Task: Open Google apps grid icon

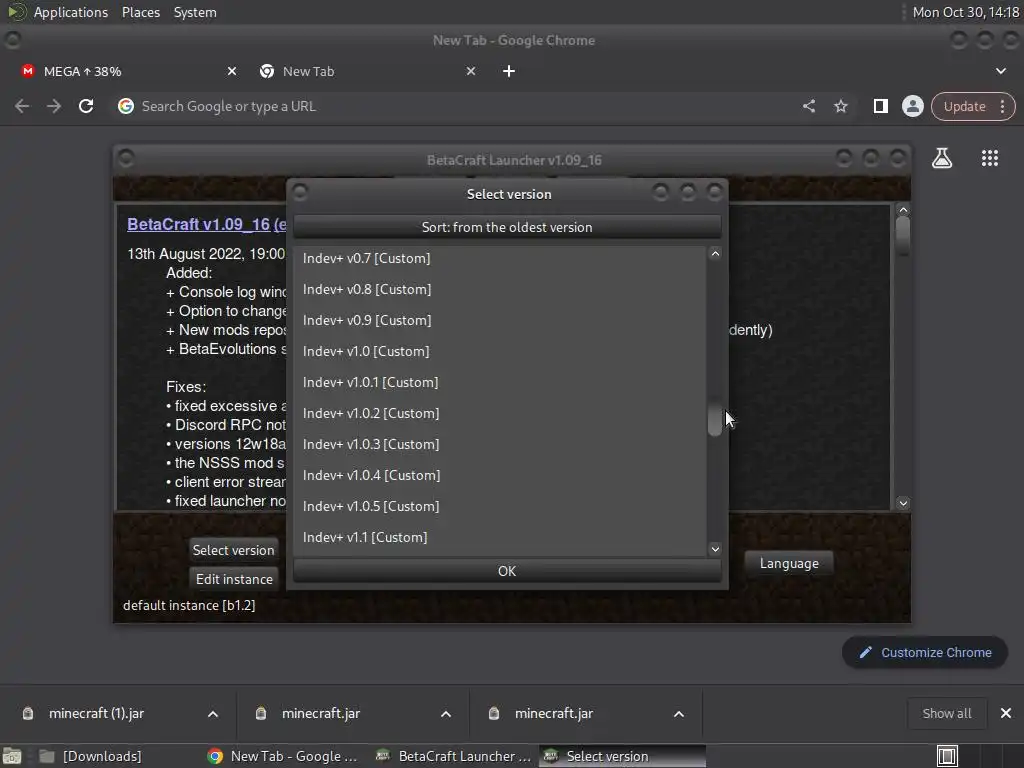Action: click(x=989, y=158)
